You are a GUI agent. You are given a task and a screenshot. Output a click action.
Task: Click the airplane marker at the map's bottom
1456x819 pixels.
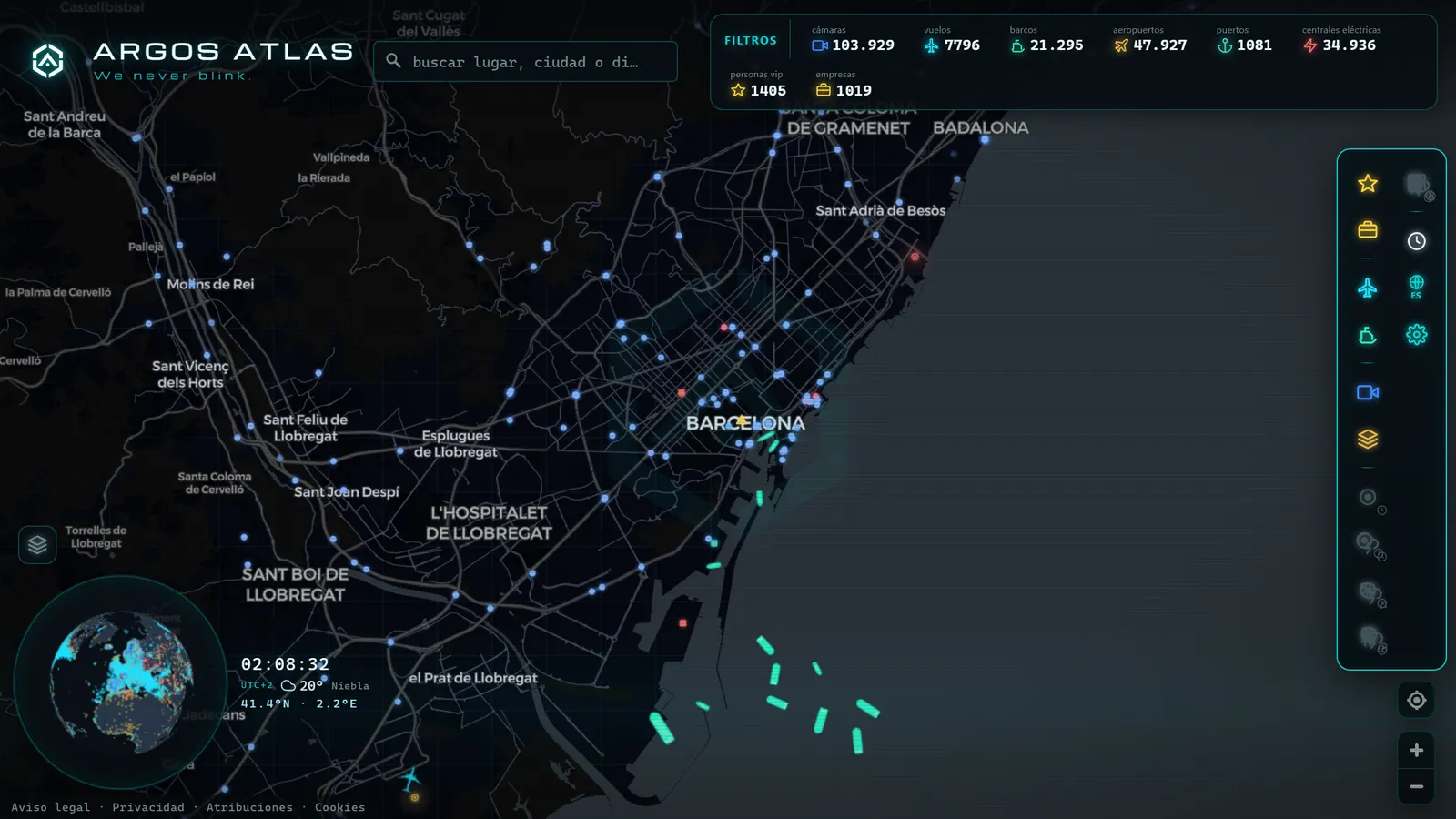(410, 779)
